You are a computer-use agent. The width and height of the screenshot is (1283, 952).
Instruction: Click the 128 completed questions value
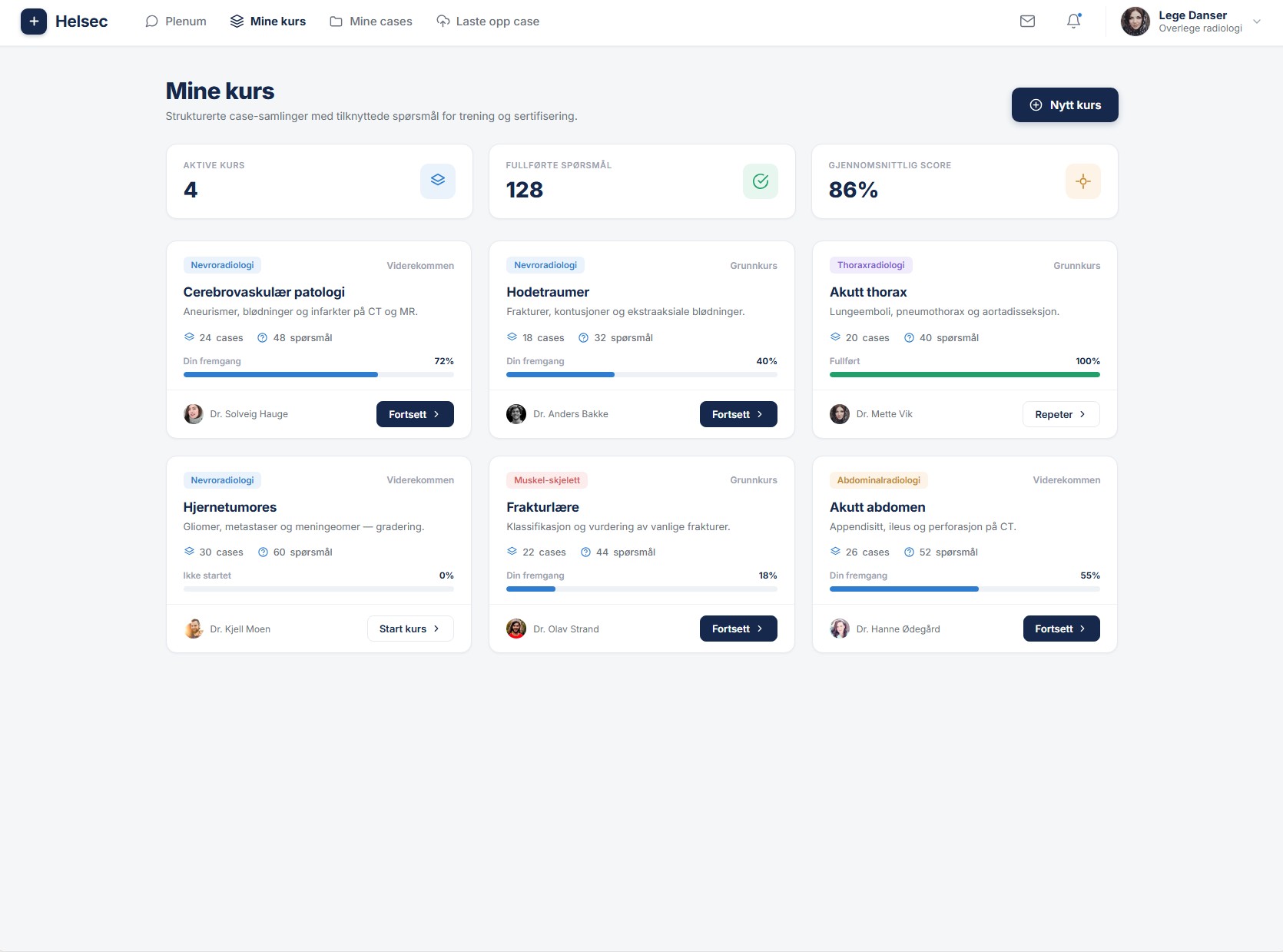[x=525, y=190]
